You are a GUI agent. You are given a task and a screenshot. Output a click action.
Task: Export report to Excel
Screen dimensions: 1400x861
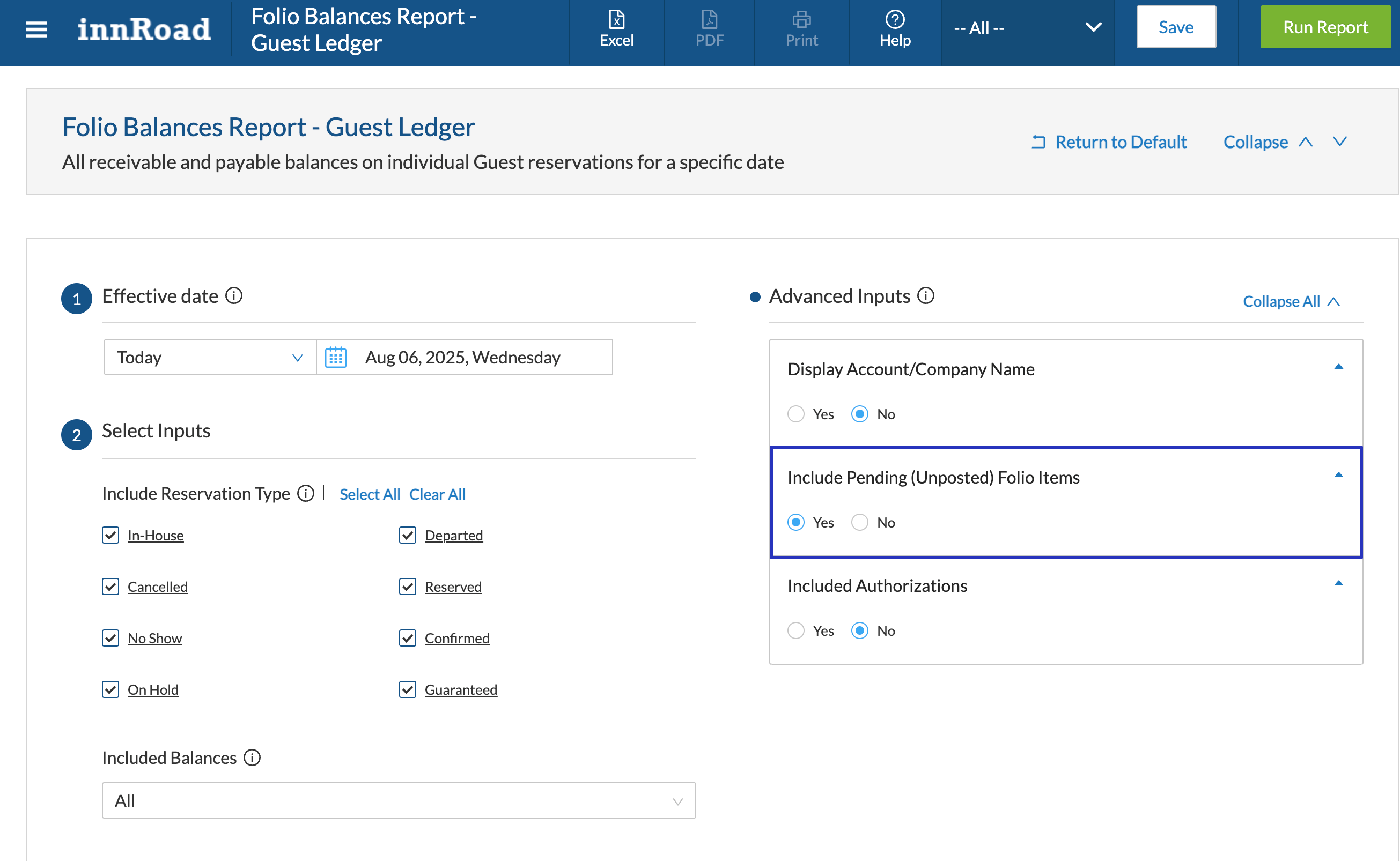click(616, 28)
